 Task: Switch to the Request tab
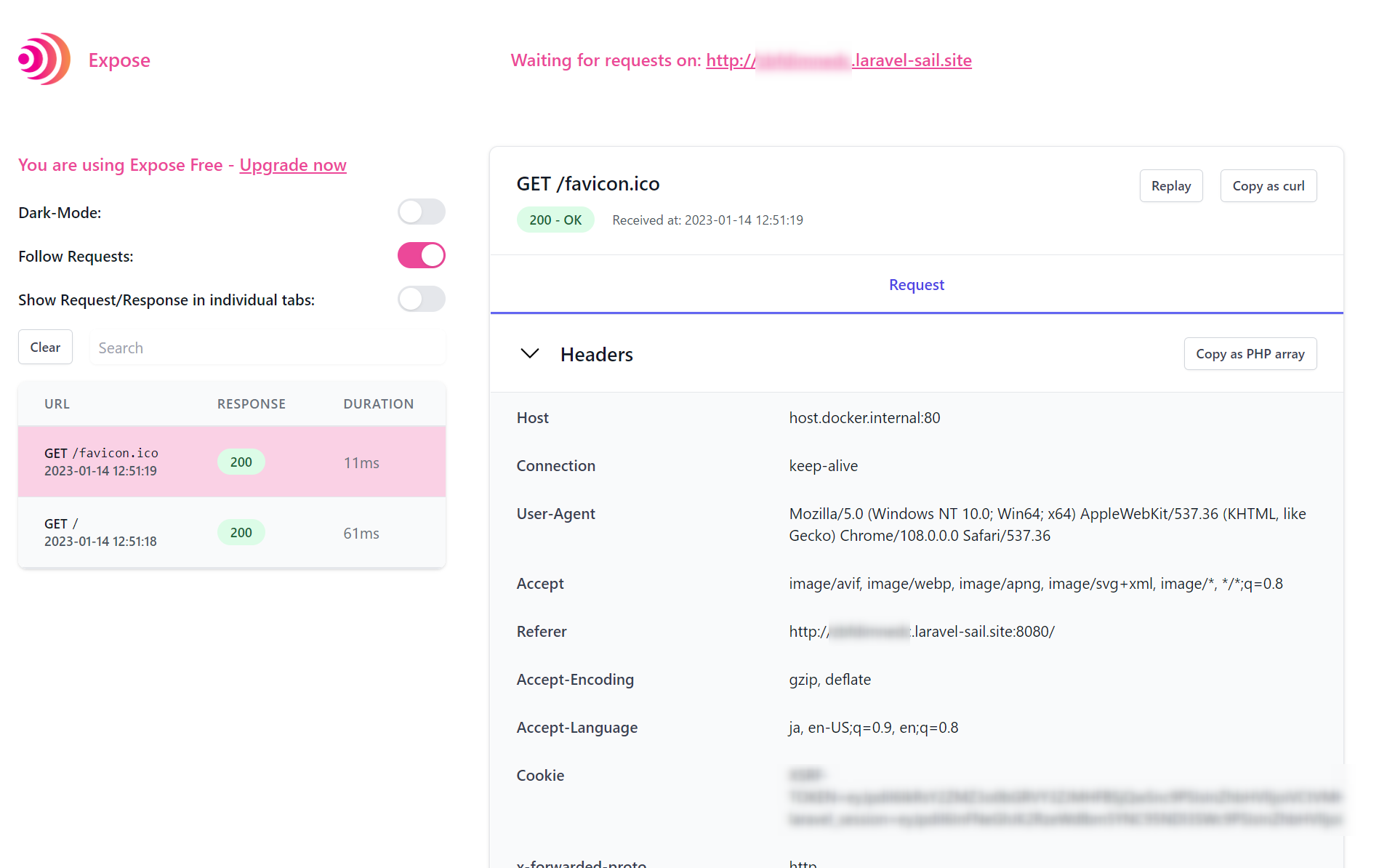[916, 285]
